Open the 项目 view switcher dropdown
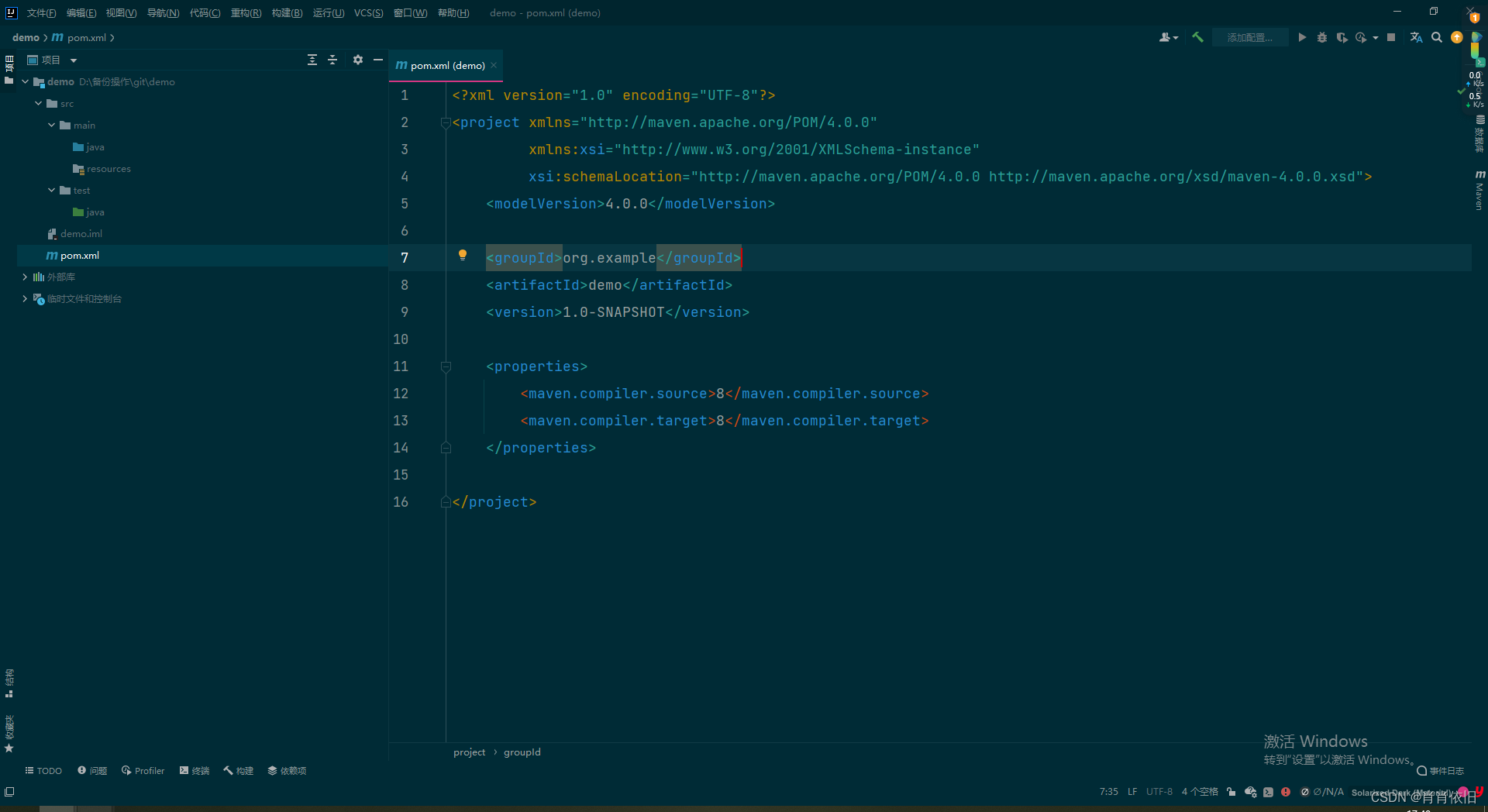 pos(73,60)
